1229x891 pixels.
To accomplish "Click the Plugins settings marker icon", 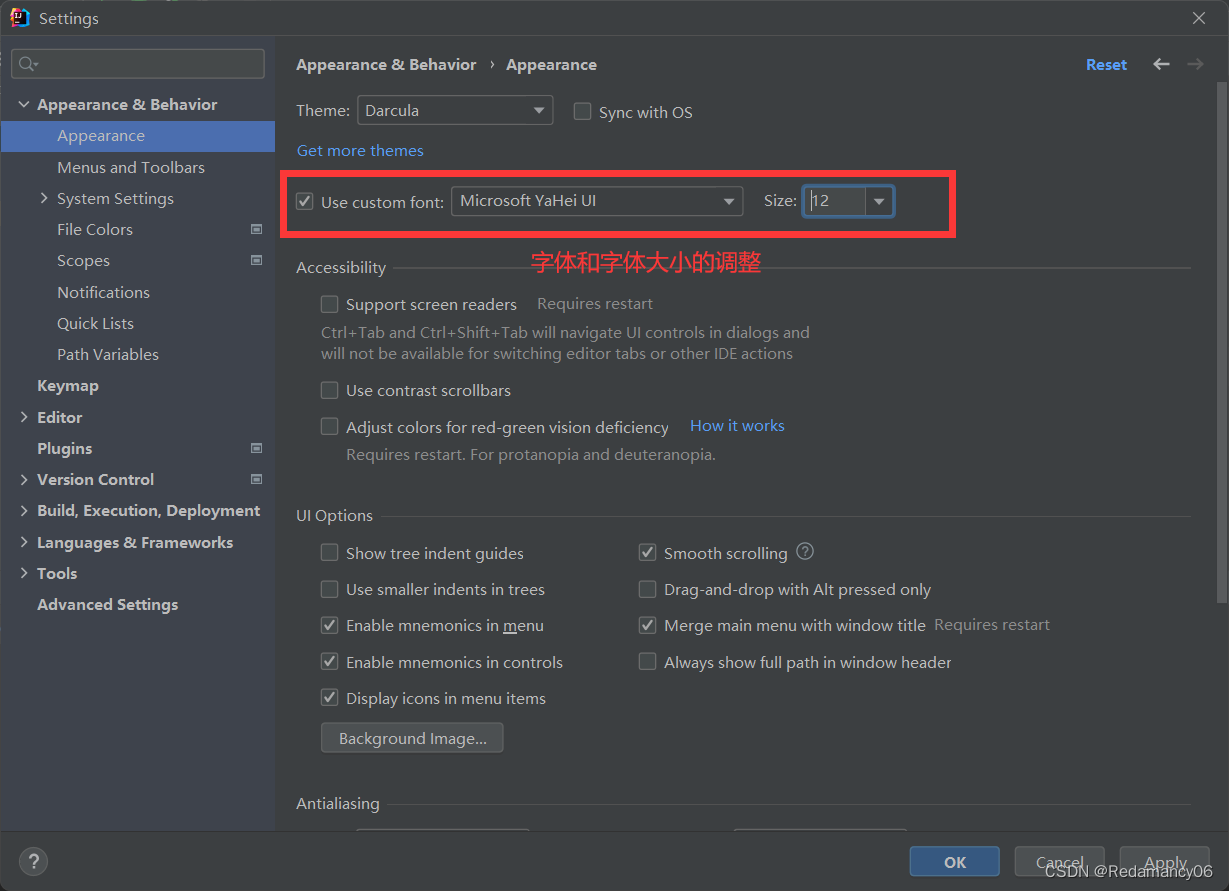I will [257, 448].
